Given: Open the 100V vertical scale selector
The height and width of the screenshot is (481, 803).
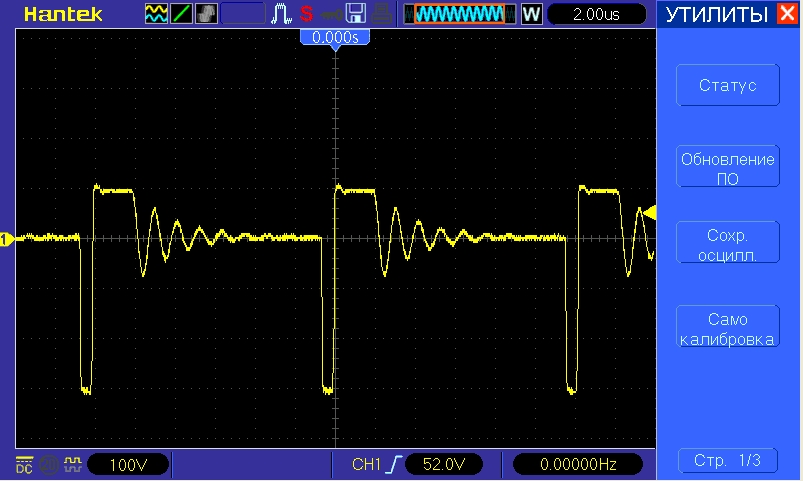Looking at the screenshot, I should pyautogui.click(x=128, y=465).
